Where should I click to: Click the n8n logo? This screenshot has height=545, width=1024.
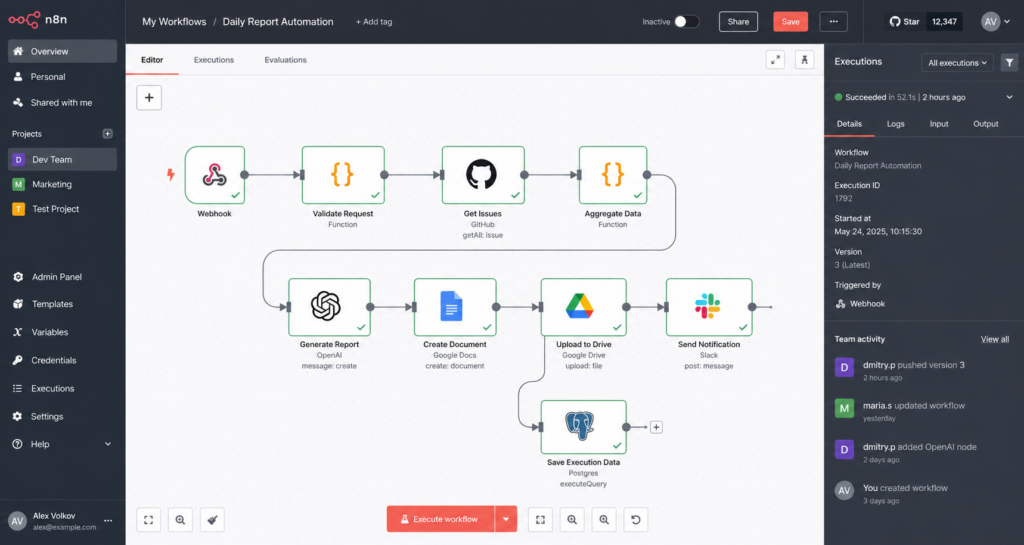click(38, 20)
